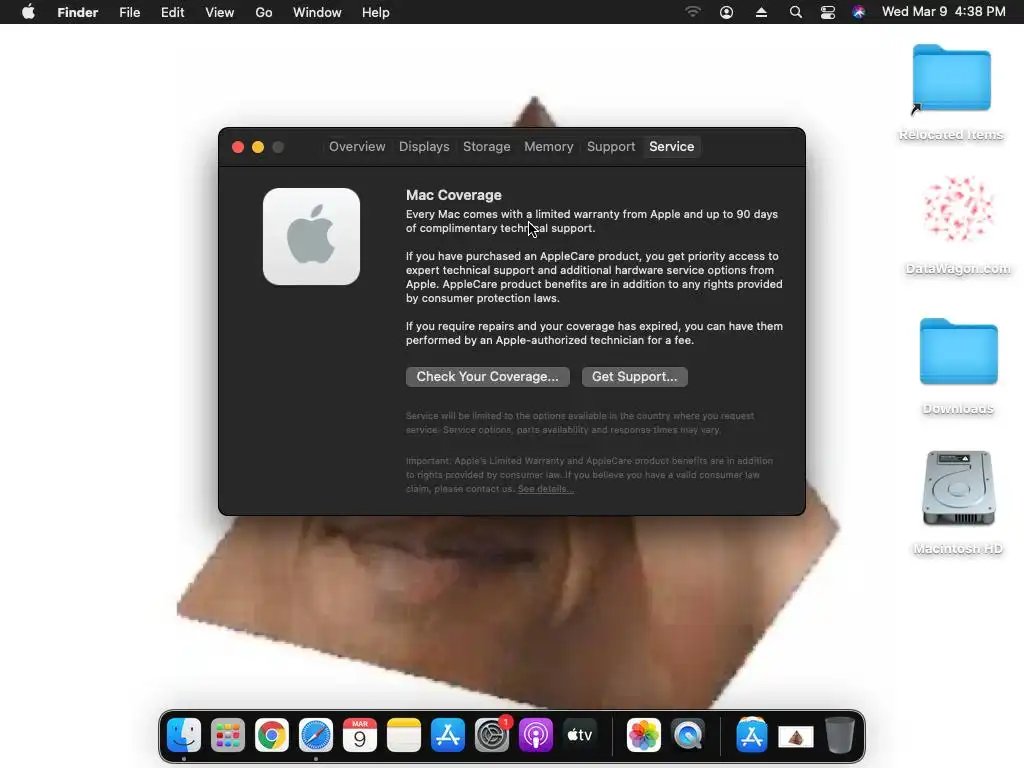
Task: Click the Mac Coverage heading
Action: tap(453, 195)
